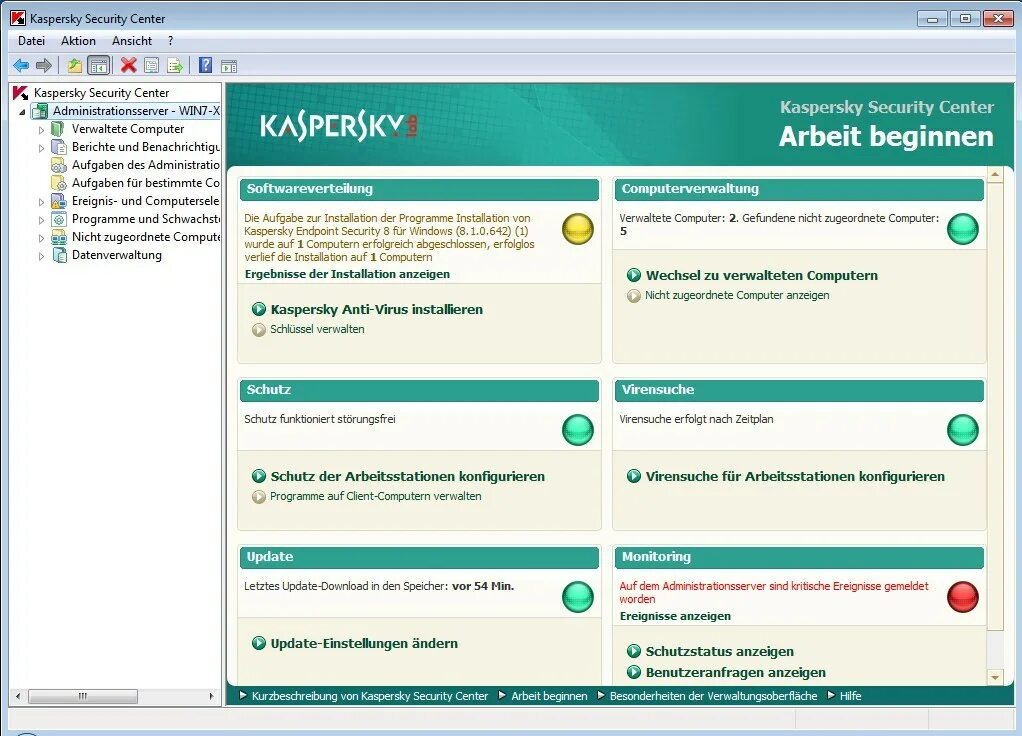The width and height of the screenshot is (1022, 736).
Task: Click the red X Delete toolbar icon
Action: (x=128, y=65)
